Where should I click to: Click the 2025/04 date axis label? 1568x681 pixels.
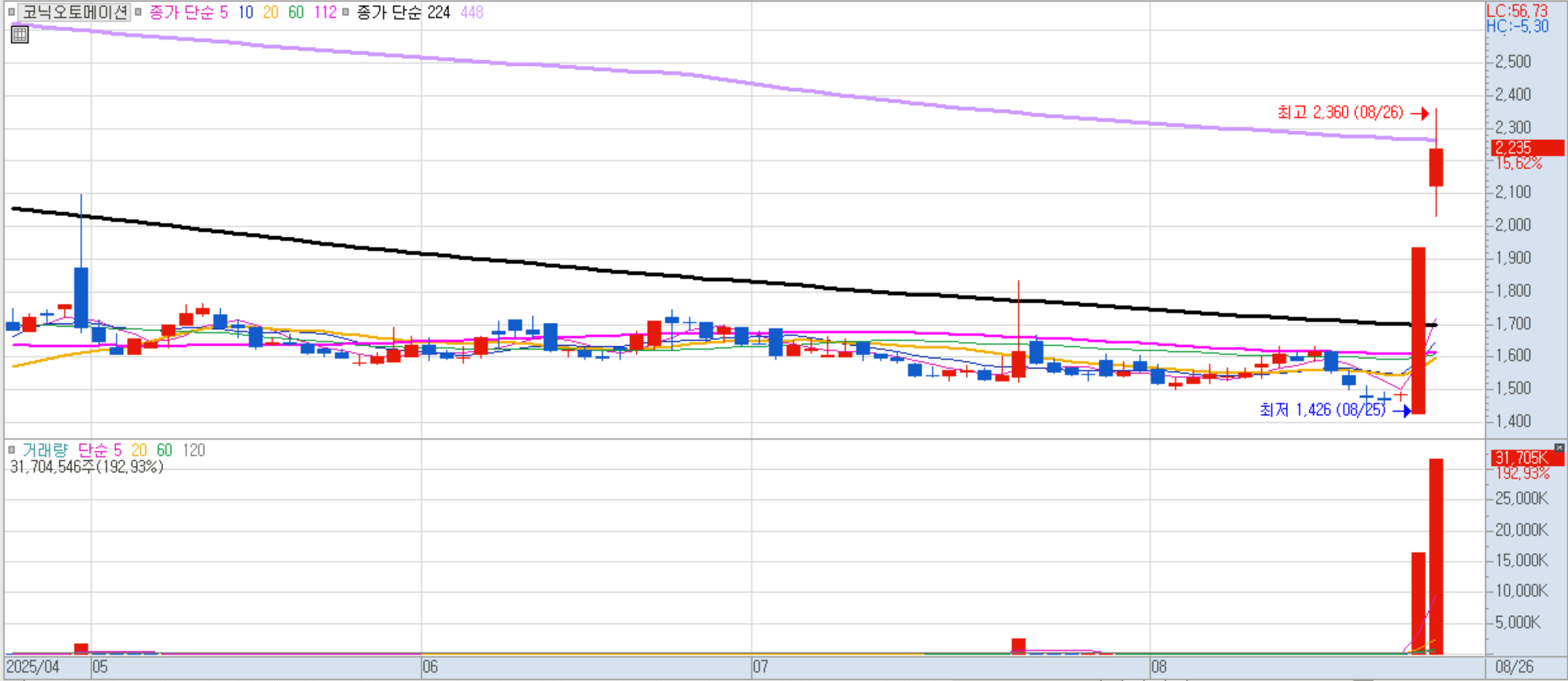pos(34,667)
